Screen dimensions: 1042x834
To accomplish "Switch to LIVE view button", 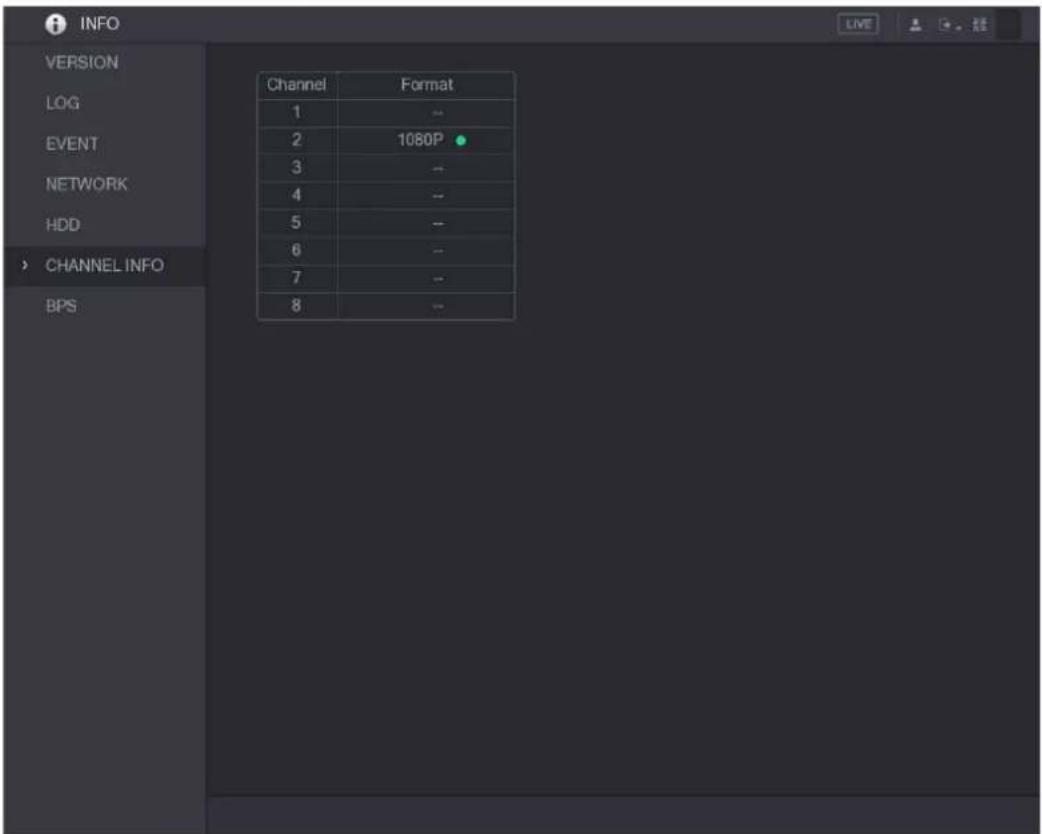I will [x=858, y=25].
